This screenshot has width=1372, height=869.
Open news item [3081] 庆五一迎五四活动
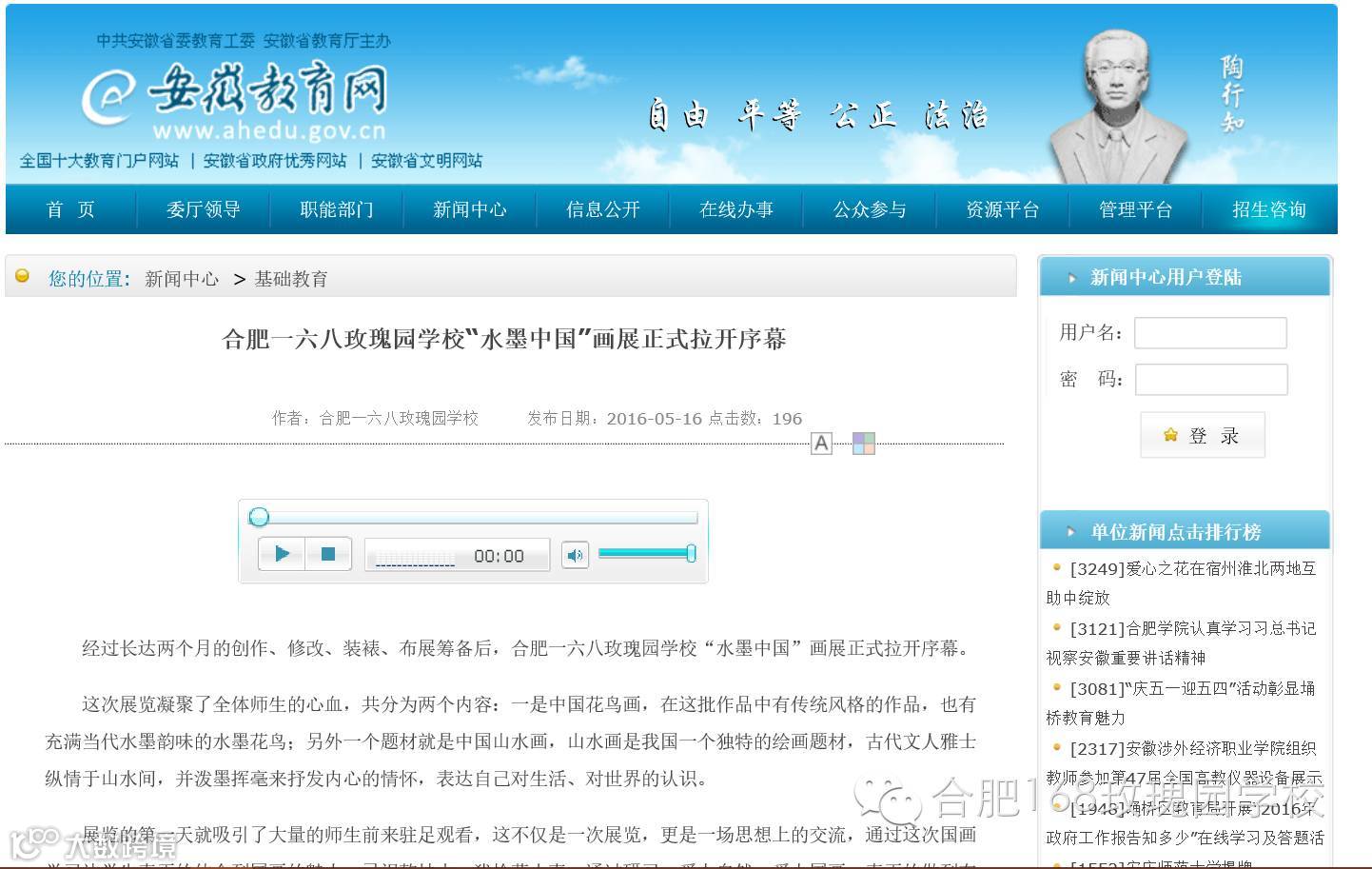pyautogui.click(x=1181, y=702)
